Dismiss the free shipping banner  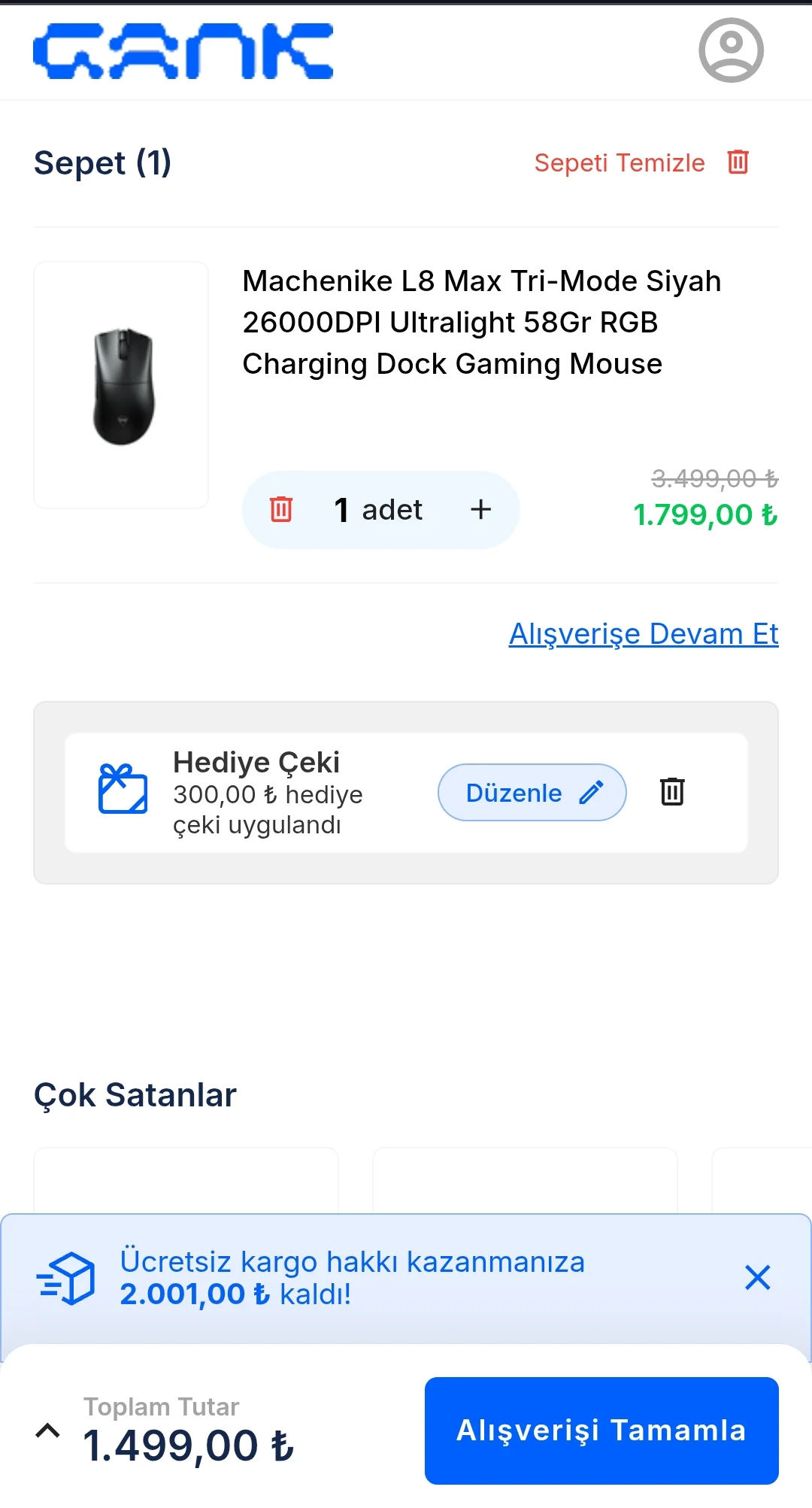pyautogui.click(x=757, y=1277)
